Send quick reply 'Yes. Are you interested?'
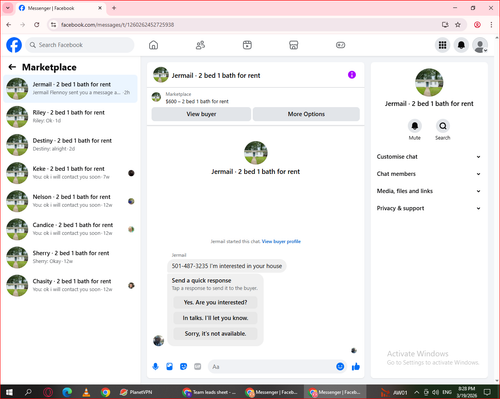 (215, 302)
